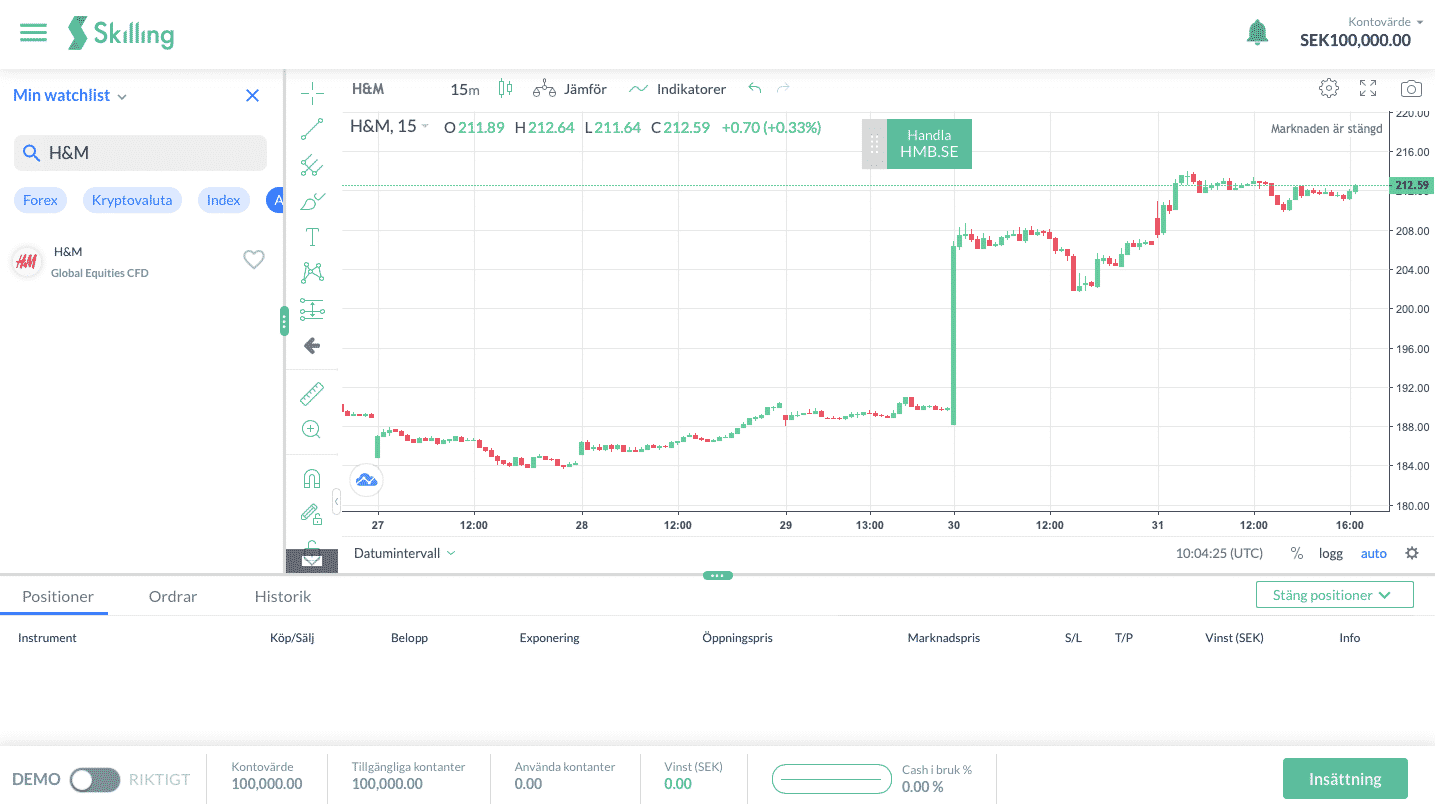Click the Insättning deposit button
1435x808 pixels.
pyautogui.click(x=1345, y=779)
